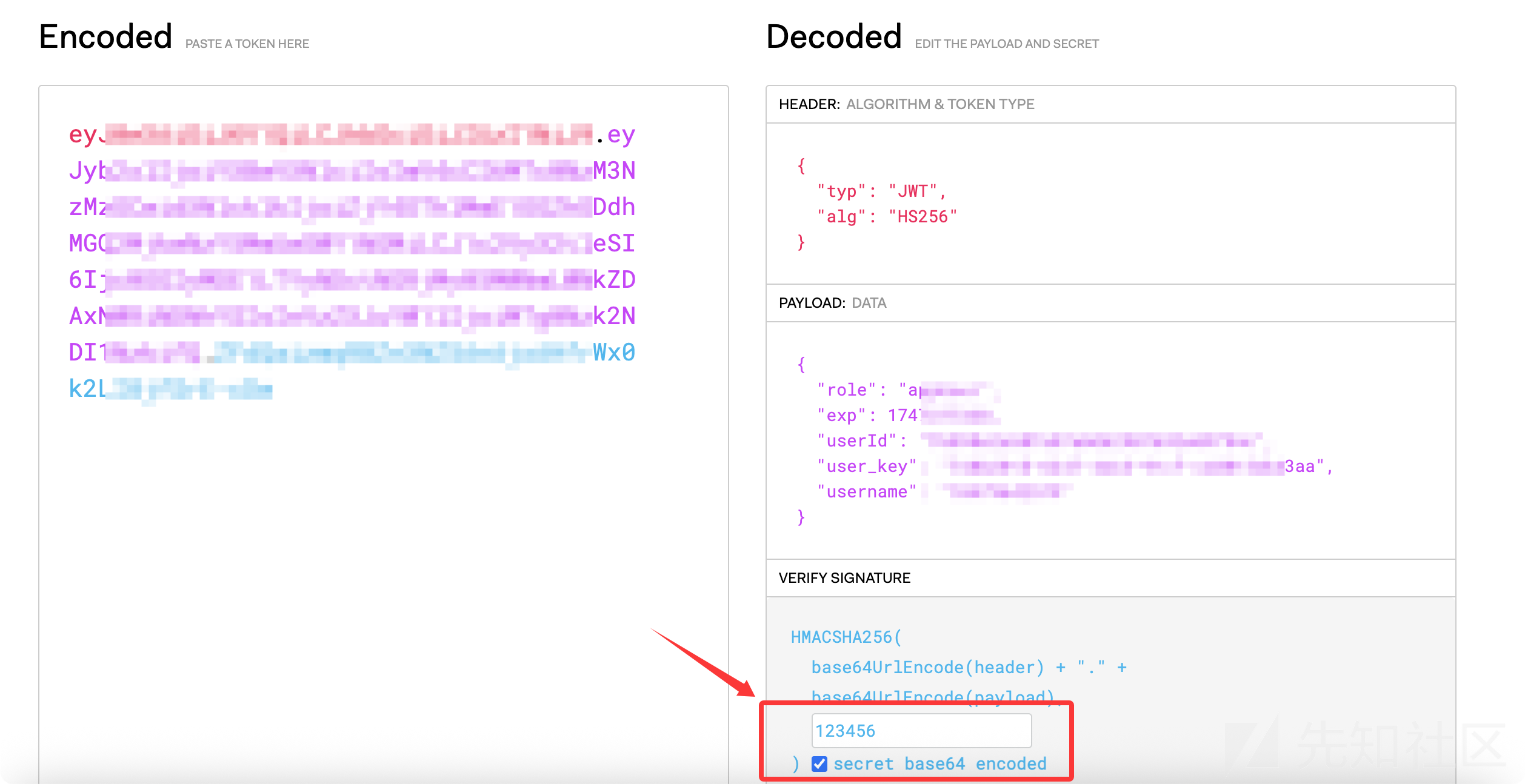Place cursor on the "typ": "JWT" header line
Viewport: 1525px width, 784px height.
(881, 191)
